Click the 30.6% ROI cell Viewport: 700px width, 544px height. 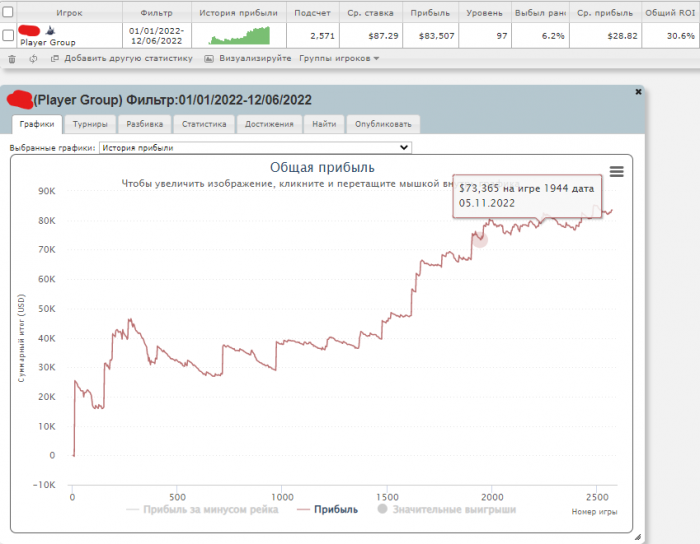[670, 36]
